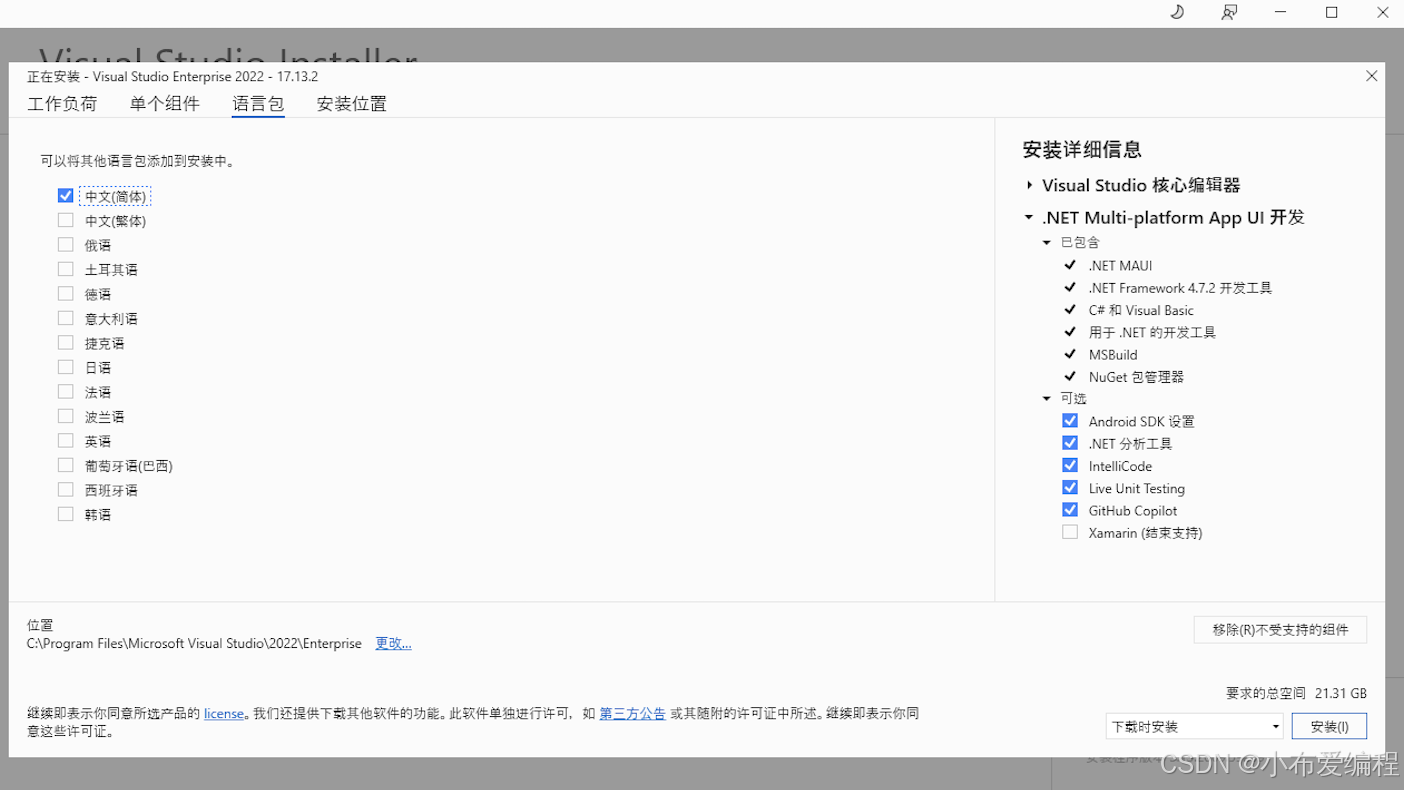Enable the 葡萄牙语(巴西) language pack

click(66, 465)
